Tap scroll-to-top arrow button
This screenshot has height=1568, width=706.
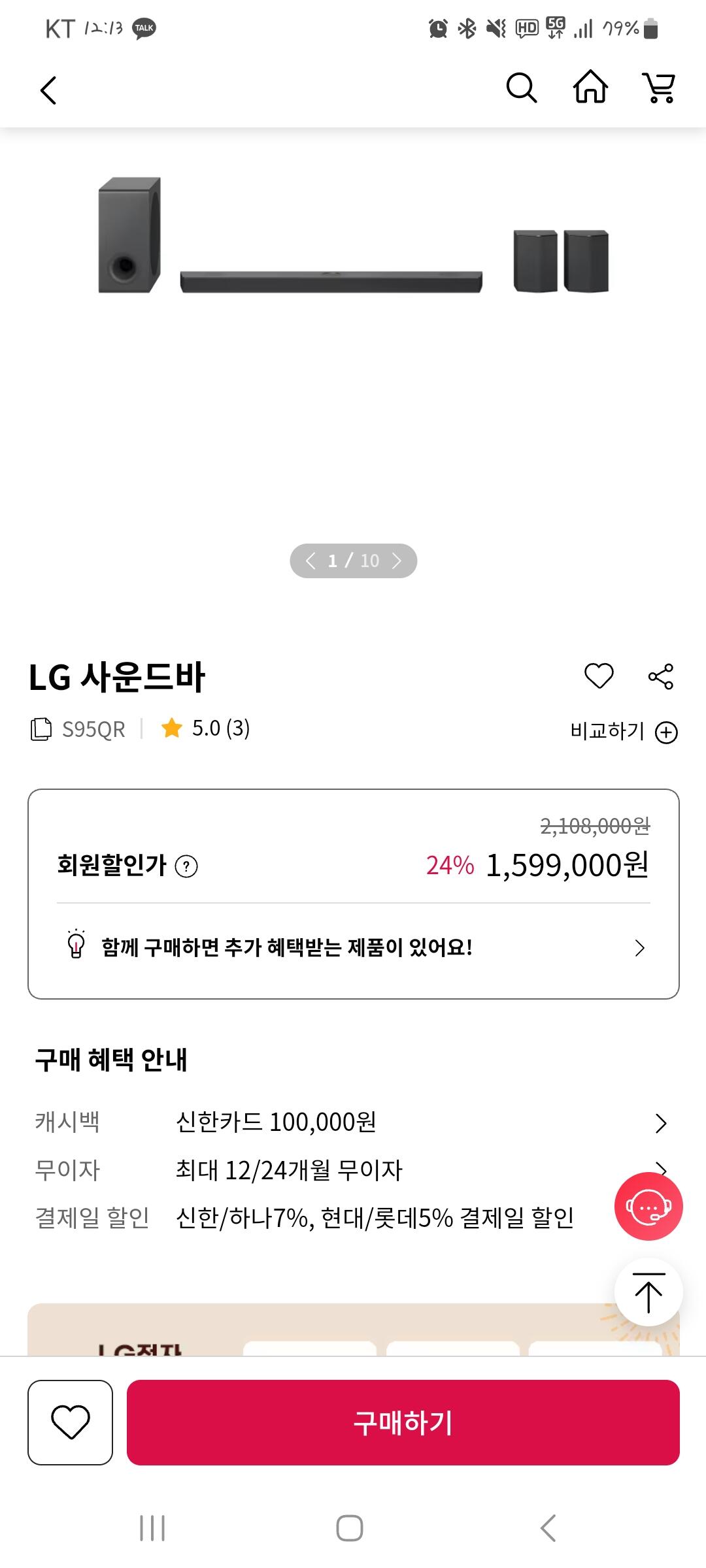(x=648, y=1292)
